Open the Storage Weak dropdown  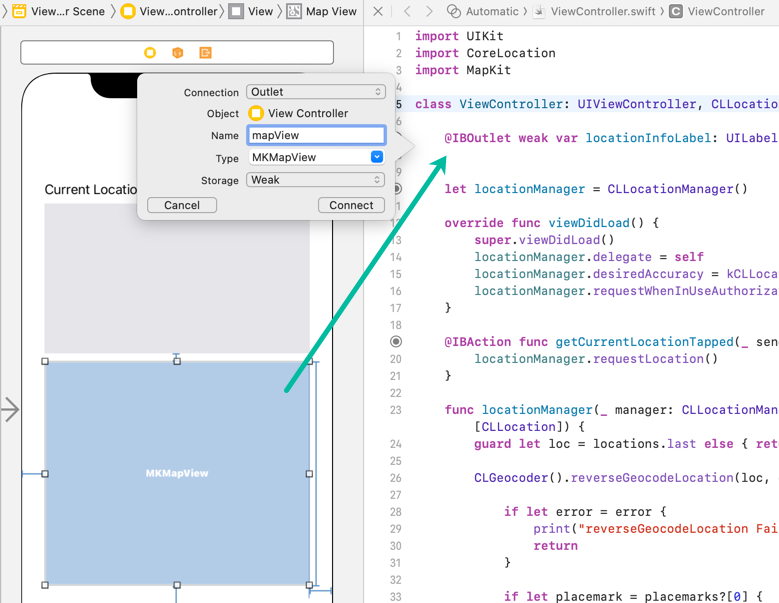coord(316,180)
